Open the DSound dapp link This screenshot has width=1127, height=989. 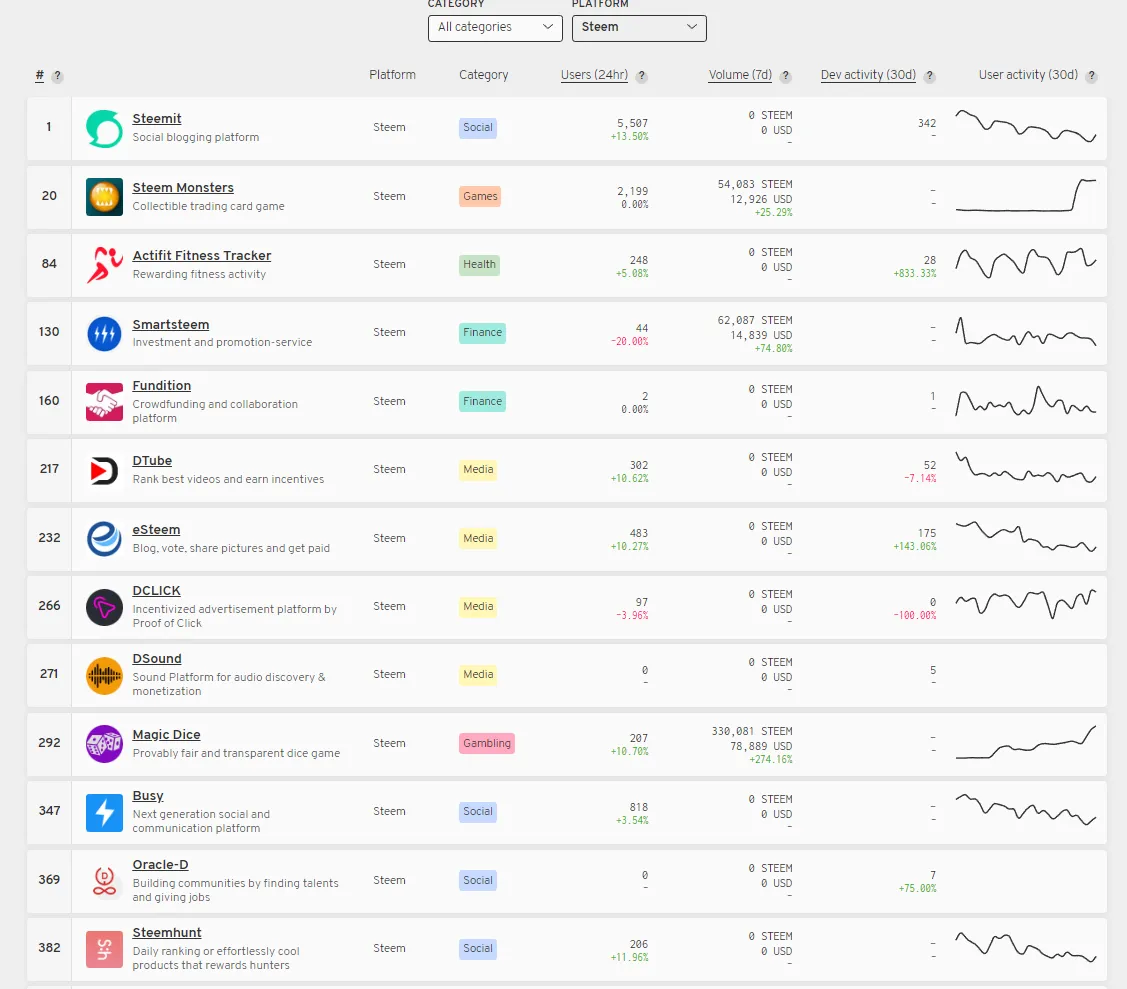[157, 659]
